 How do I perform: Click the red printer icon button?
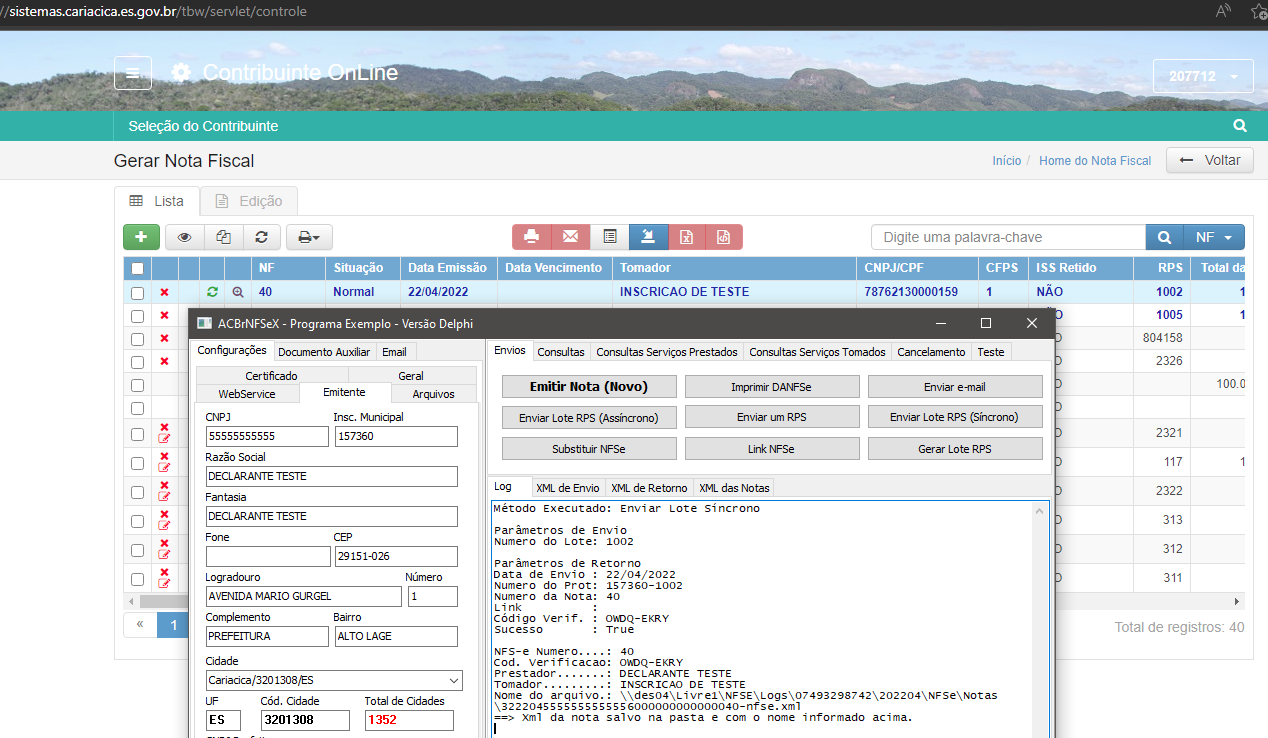tap(532, 237)
